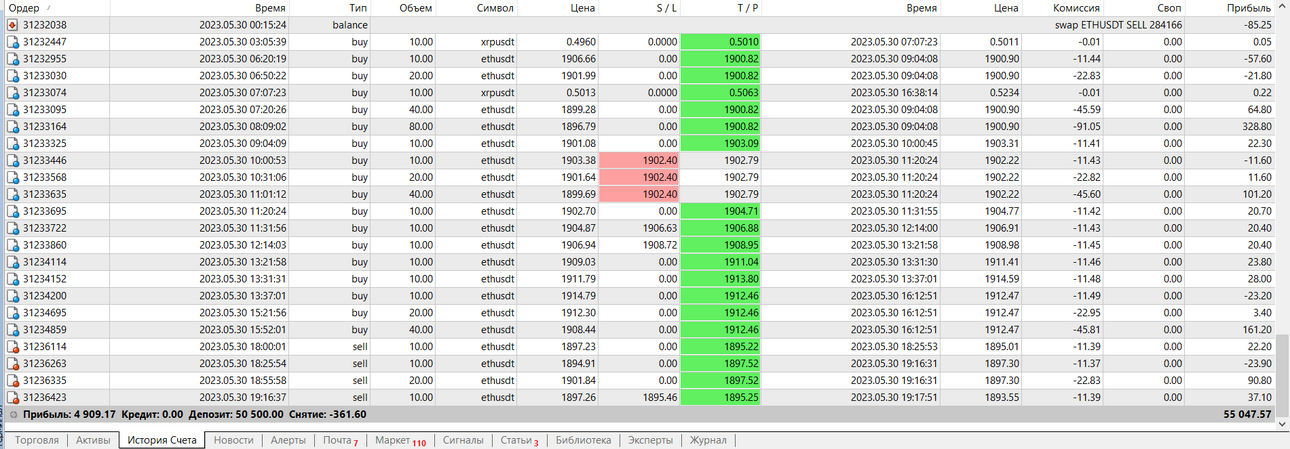Click the green T/P cell 0.5010
This screenshot has width=1290, height=449.
pos(722,42)
